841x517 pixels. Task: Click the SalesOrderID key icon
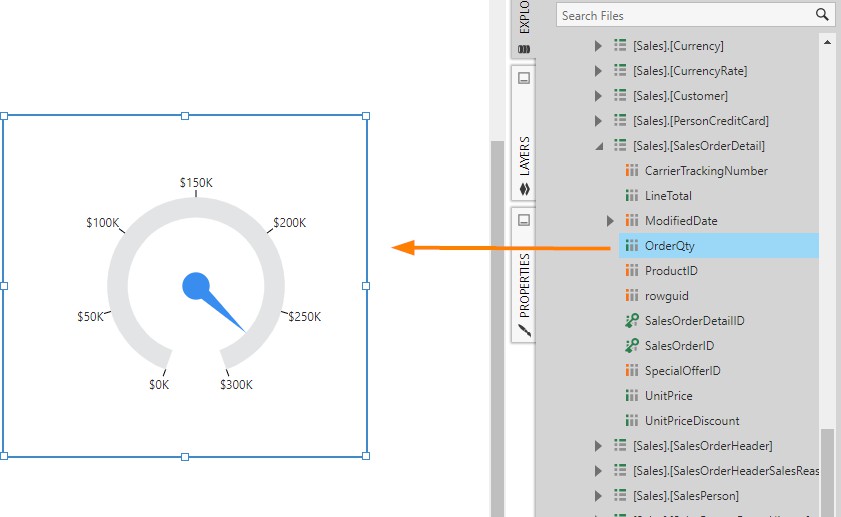pos(631,346)
